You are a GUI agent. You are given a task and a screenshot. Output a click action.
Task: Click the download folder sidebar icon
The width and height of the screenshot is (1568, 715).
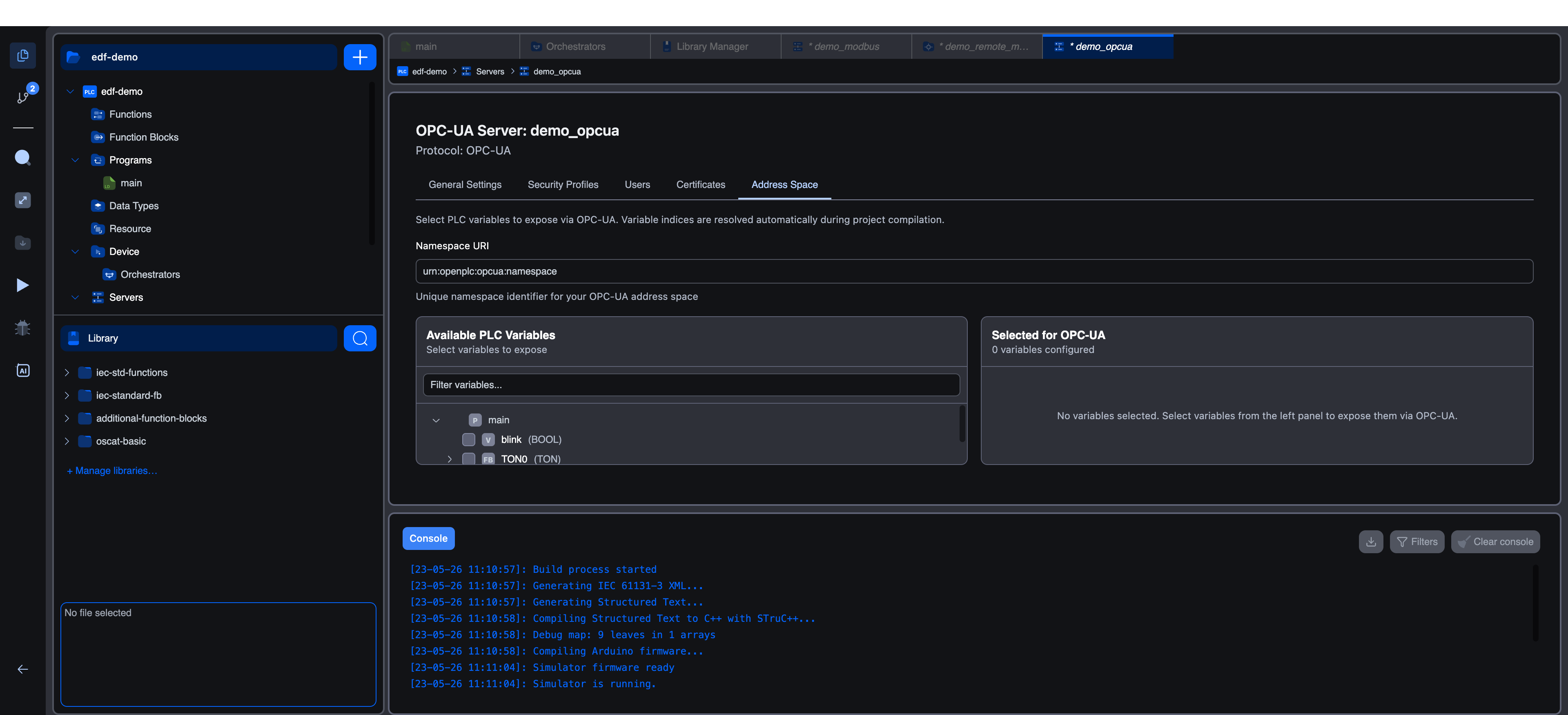(x=22, y=243)
